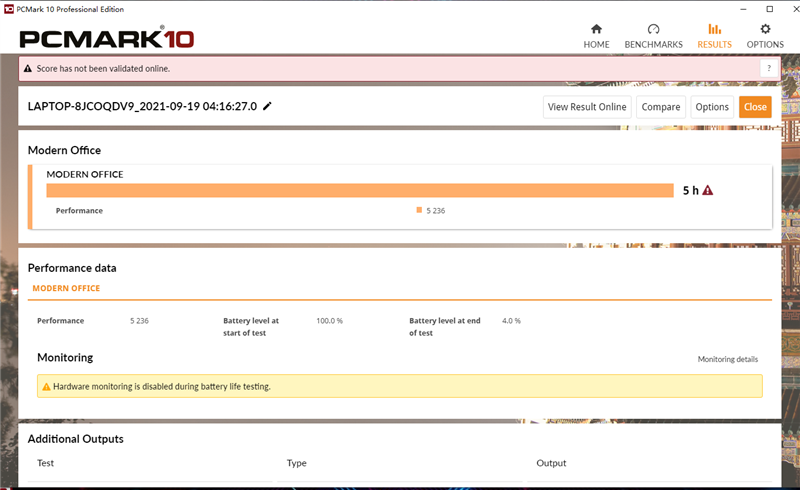
Task: Click the red warning triangle beside 5 h
Action: 708,190
